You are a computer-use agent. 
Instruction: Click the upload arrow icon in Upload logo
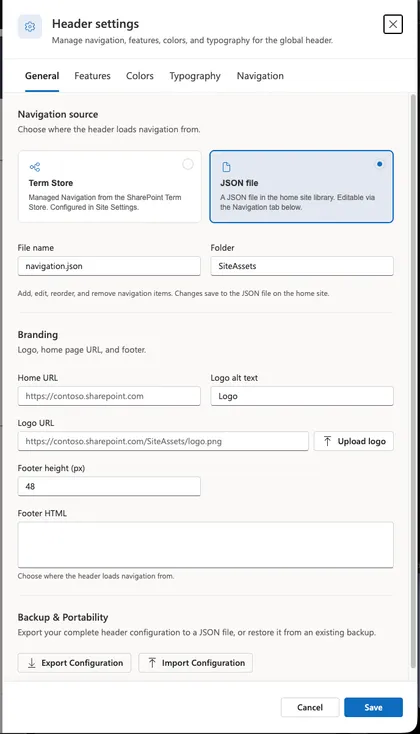point(327,441)
